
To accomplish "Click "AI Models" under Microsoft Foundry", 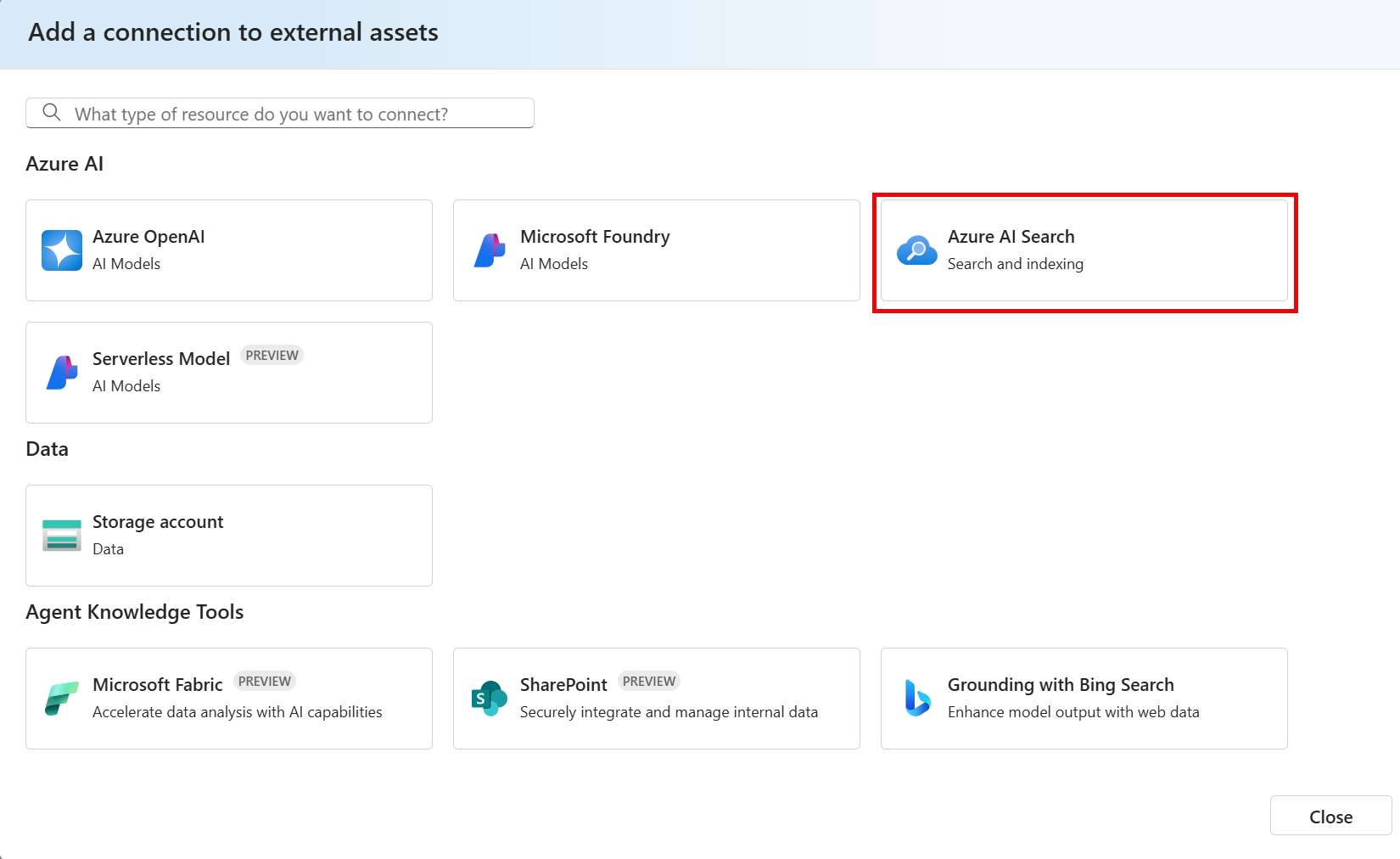I will click(x=554, y=264).
